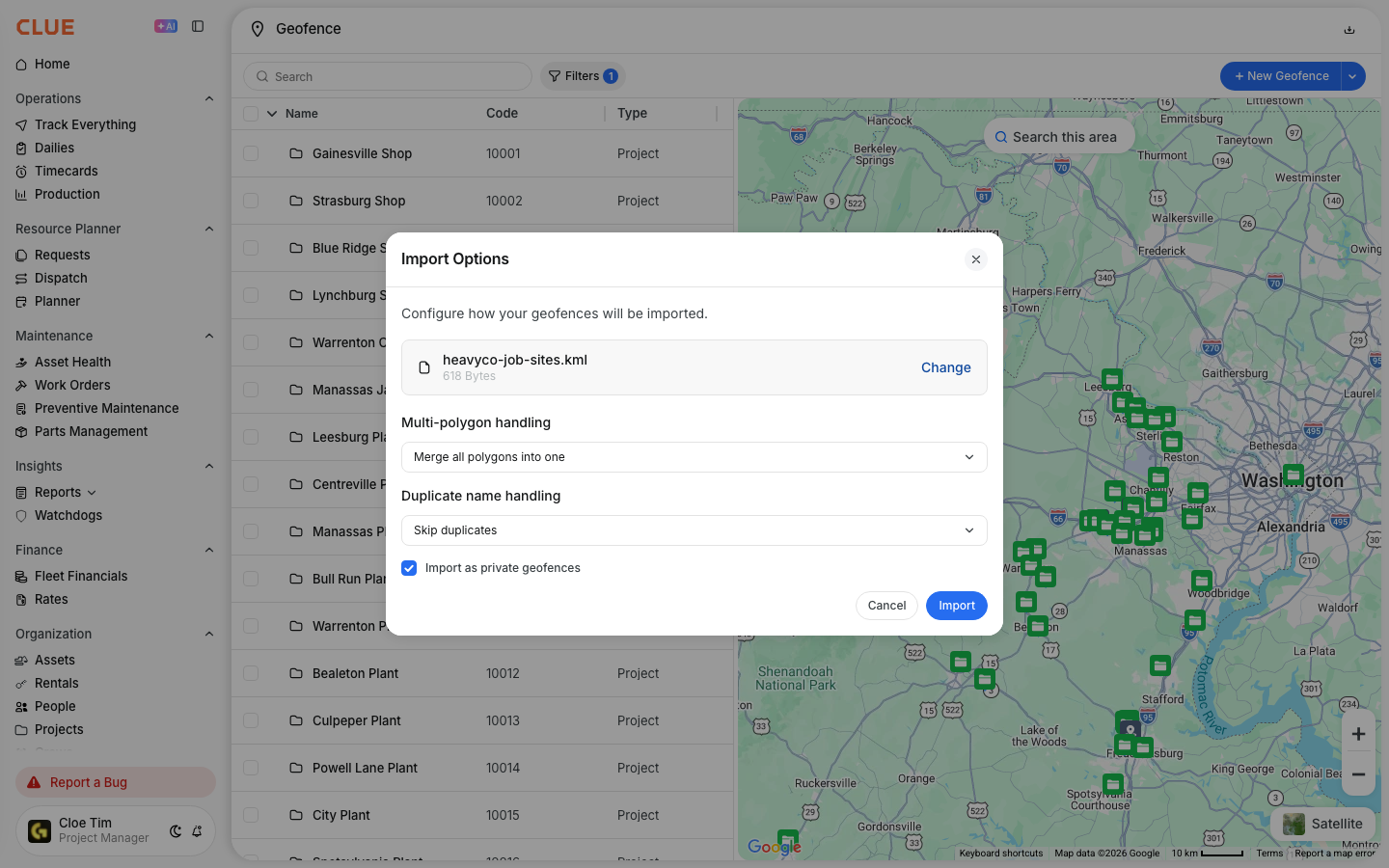
Task: Click the map zoom in button
Action: point(1358,734)
